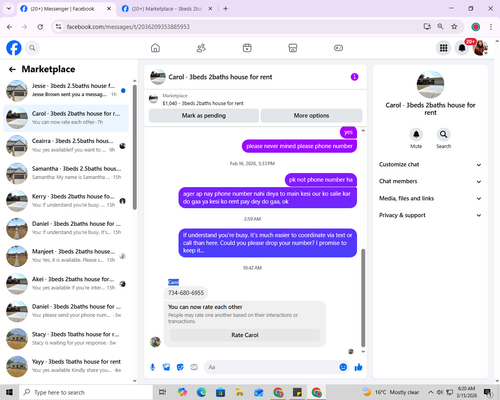Open Yayy 3beds 1baths conversation
The width and height of the screenshot is (500, 400).
66,366
